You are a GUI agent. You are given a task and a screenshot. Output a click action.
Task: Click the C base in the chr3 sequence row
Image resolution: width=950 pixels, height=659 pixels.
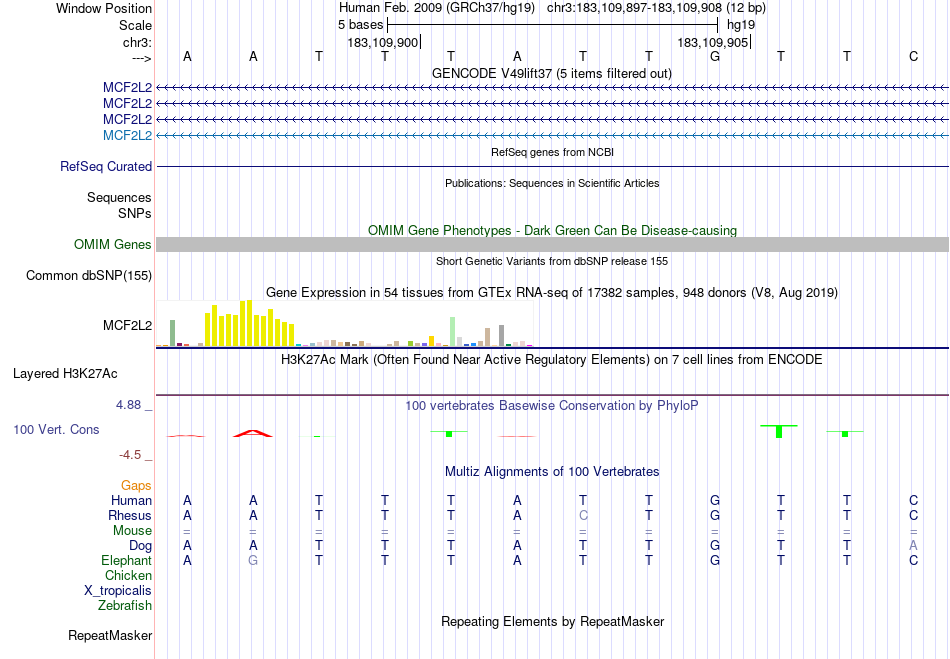click(x=913, y=56)
